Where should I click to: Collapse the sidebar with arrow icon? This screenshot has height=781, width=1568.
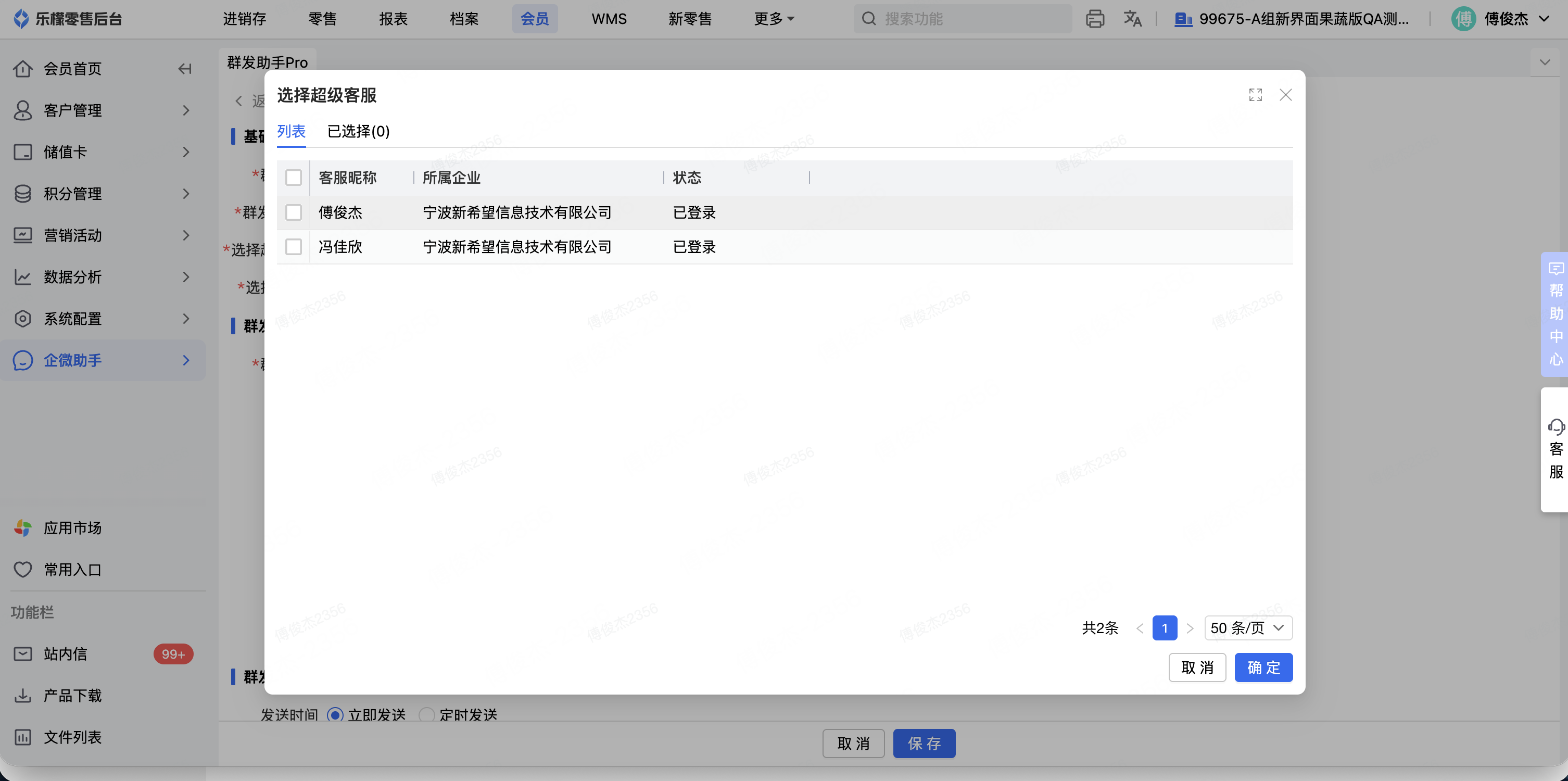185,69
